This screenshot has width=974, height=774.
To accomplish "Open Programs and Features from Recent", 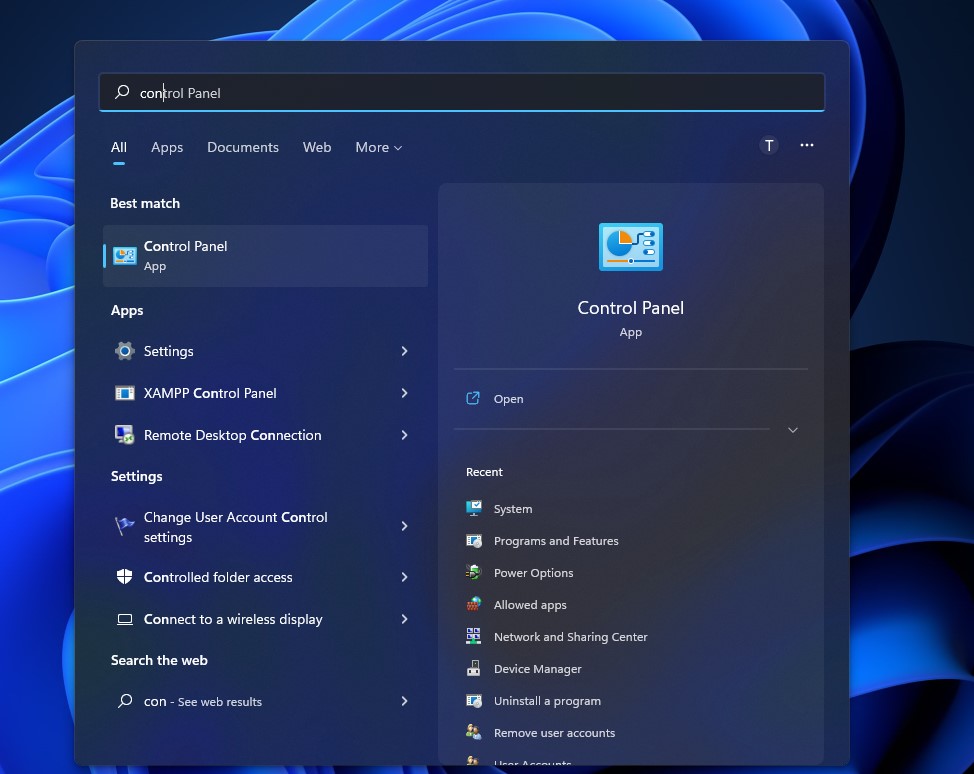I will [x=556, y=541].
